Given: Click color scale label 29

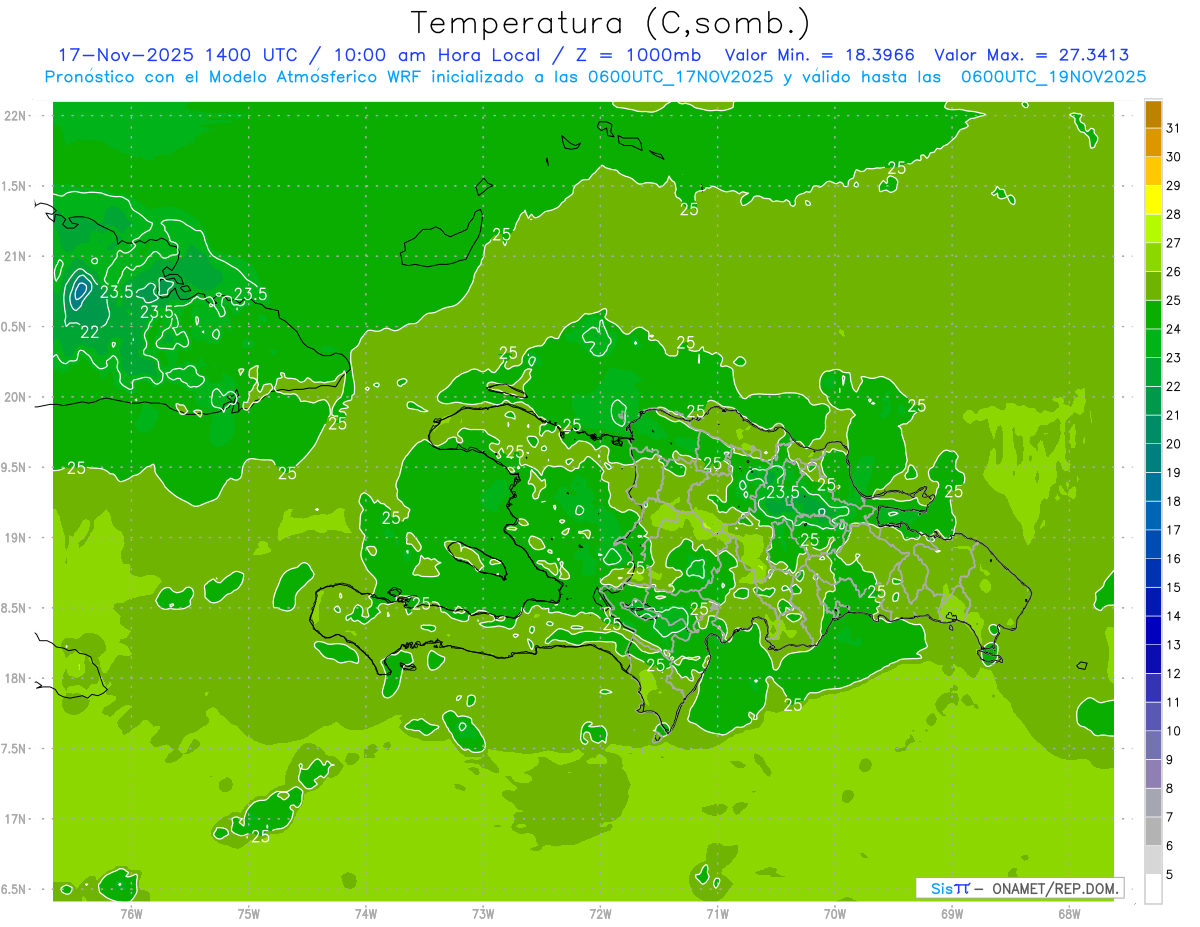Looking at the screenshot, I should (x=1174, y=185).
